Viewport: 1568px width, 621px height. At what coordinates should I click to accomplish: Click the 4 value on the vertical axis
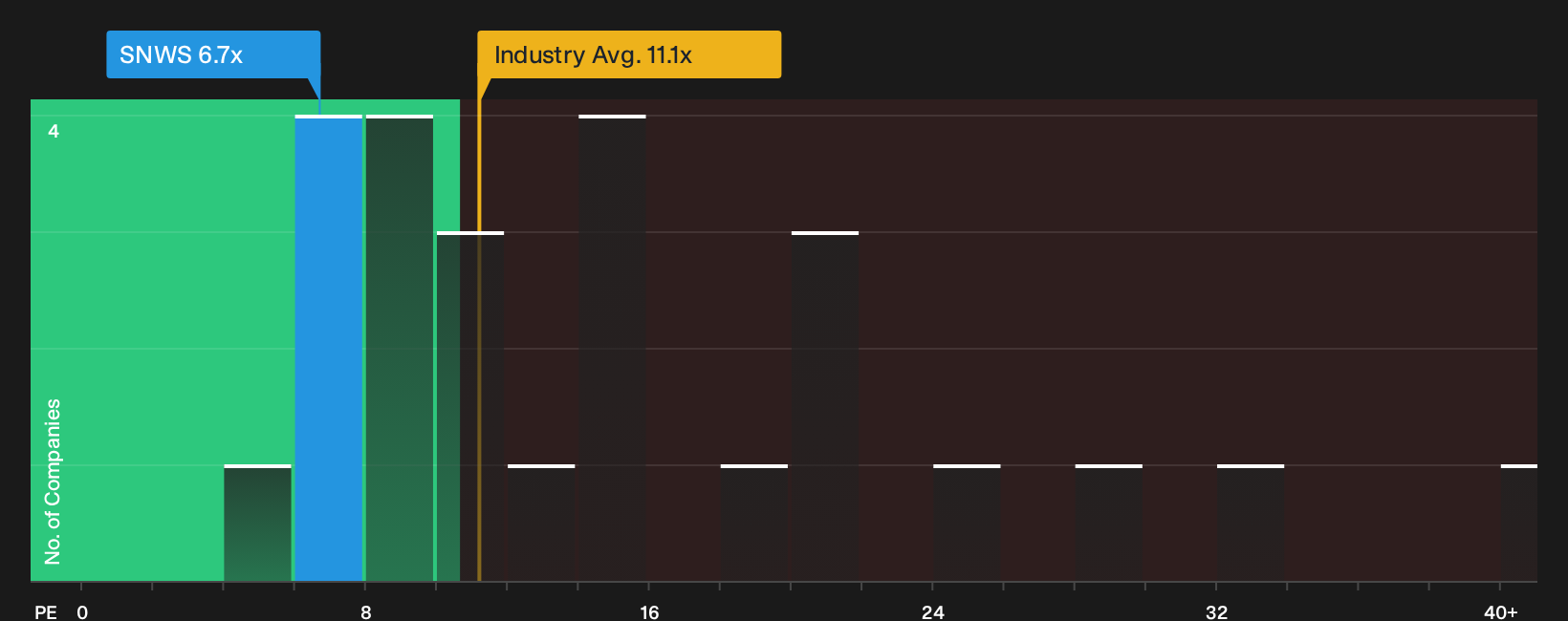click(x=54, y=131)
